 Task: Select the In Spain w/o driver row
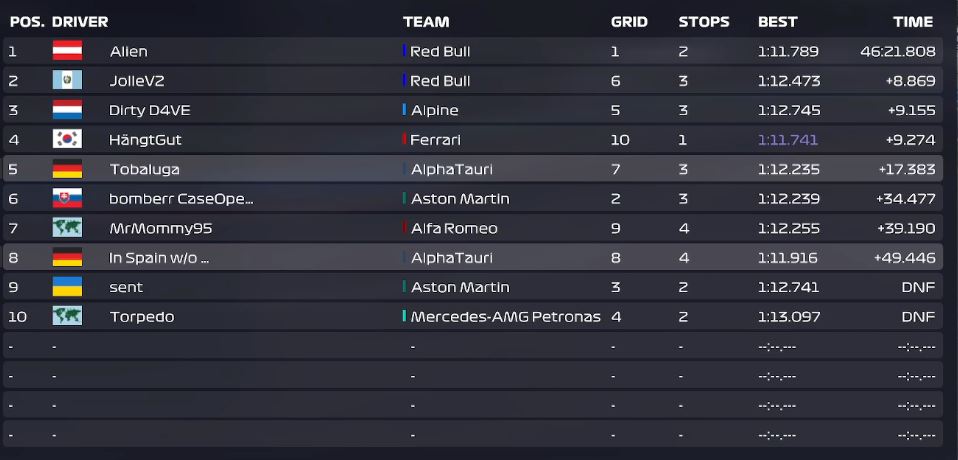473,257
